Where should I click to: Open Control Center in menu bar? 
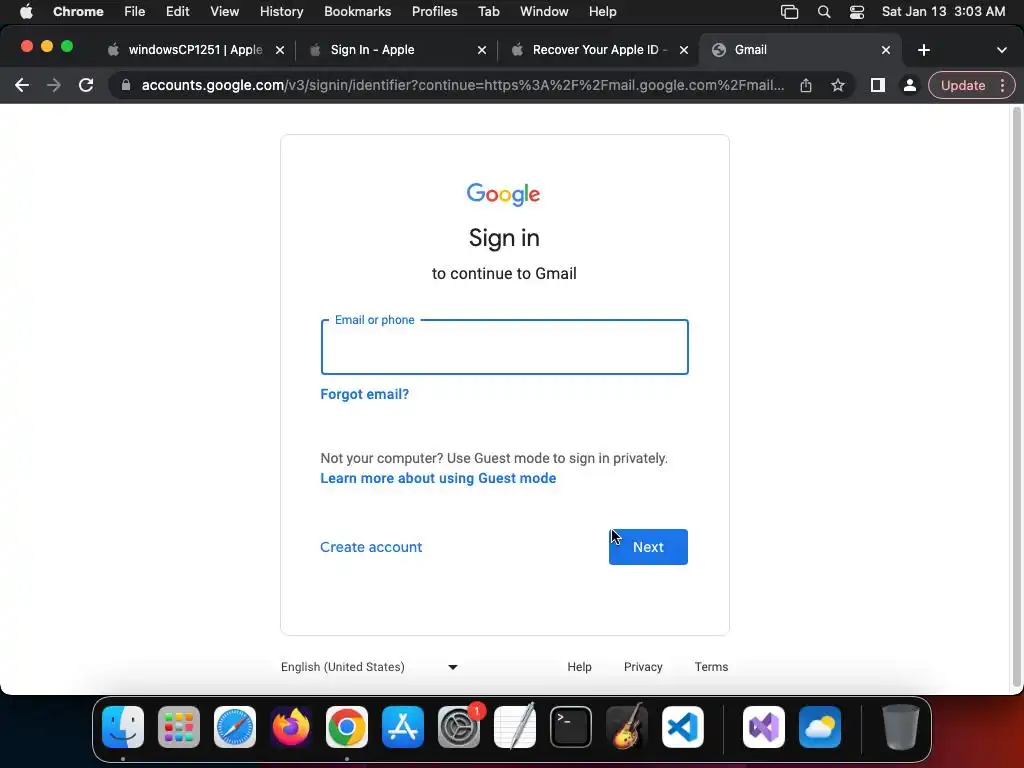[x=857, y=12]
